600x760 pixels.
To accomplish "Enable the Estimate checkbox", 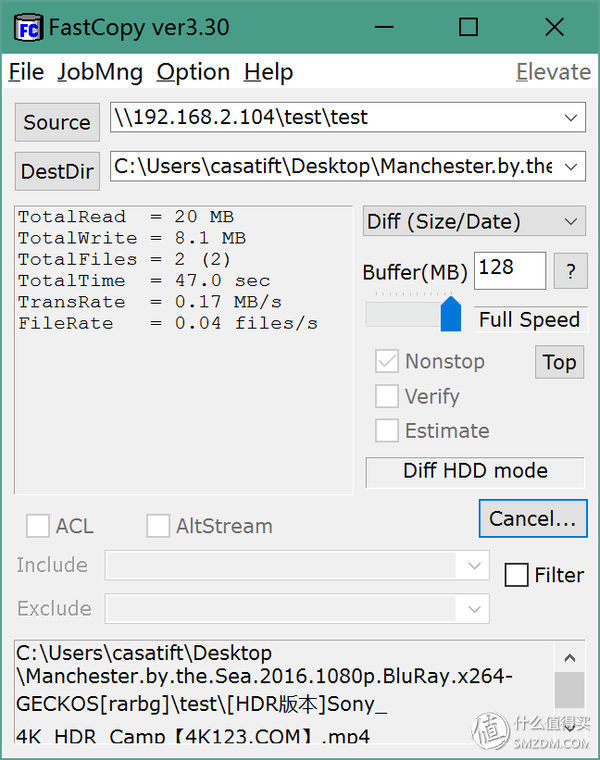I will point(387,431).
